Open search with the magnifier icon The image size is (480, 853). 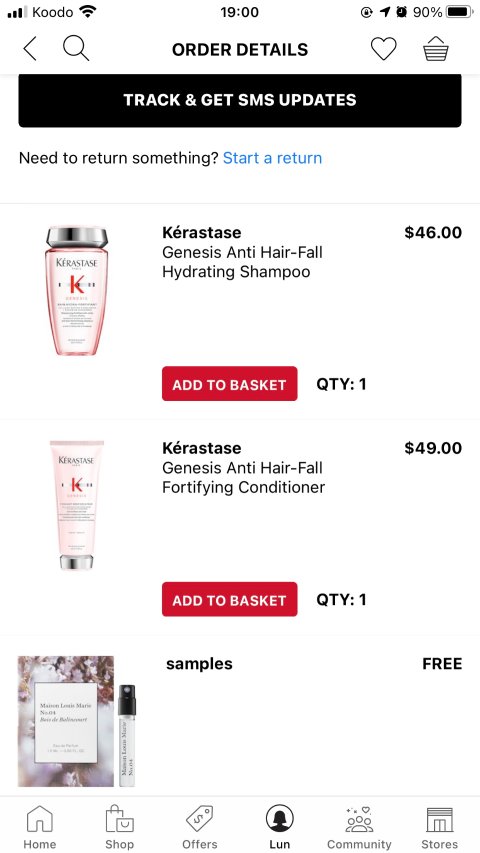click(x=76, y=48)
